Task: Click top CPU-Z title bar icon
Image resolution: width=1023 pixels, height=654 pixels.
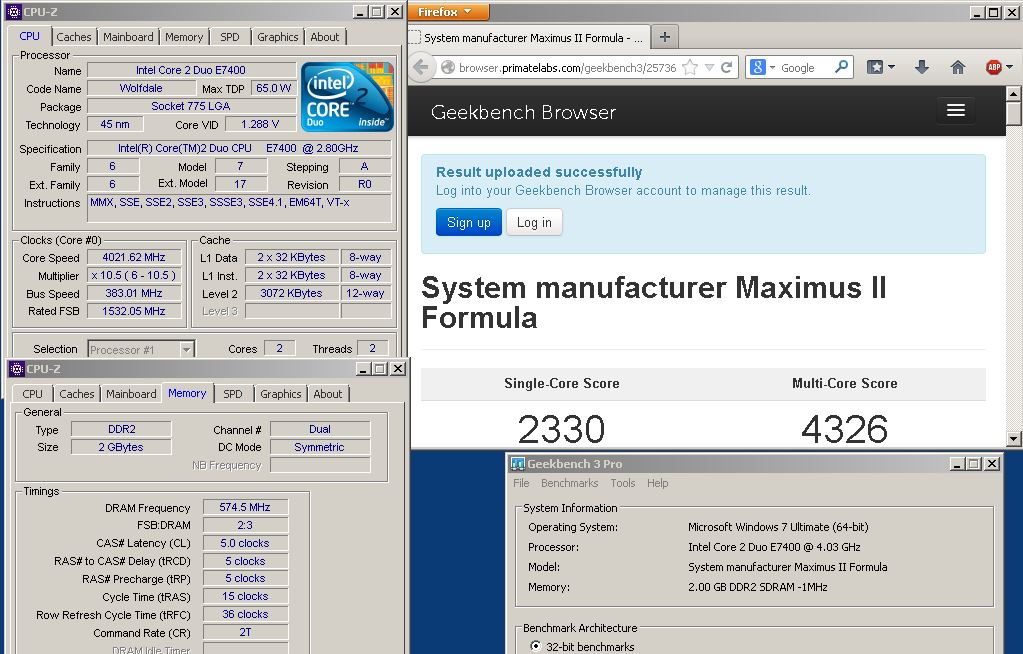Action: 13,12
